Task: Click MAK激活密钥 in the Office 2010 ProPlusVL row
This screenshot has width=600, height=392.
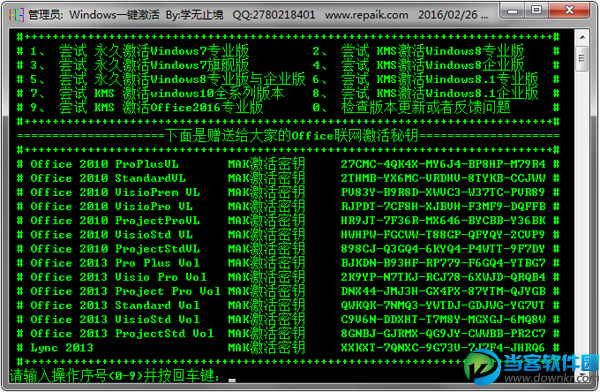Action: (267, 165)
